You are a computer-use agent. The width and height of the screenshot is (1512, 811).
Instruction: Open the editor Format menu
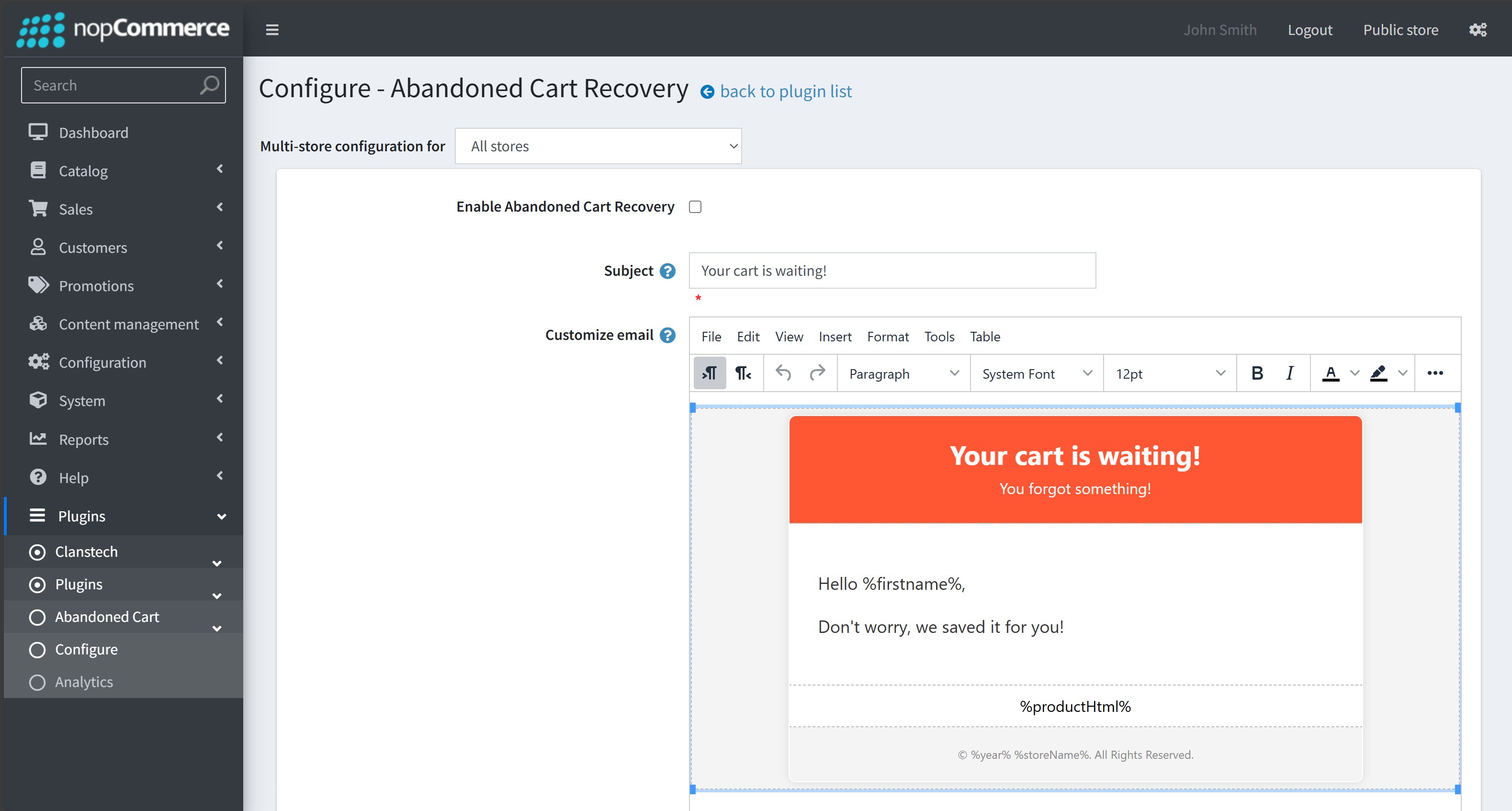pyautogui.click(x=888, y=336)
